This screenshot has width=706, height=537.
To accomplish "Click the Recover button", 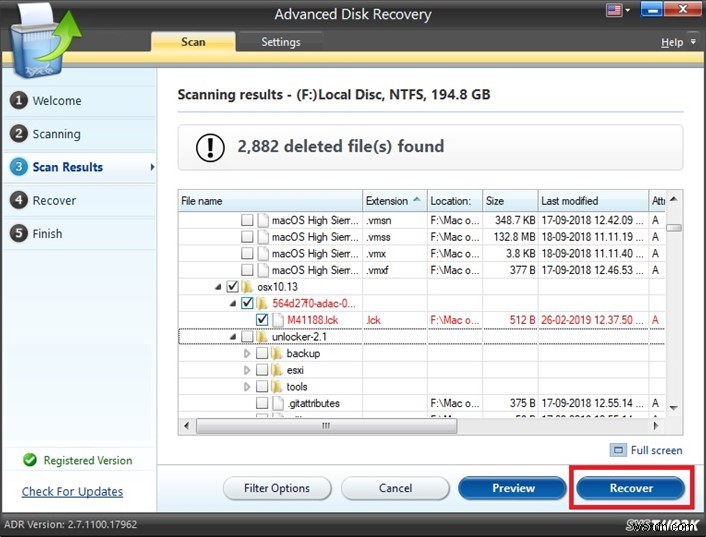I will coord(631,488).
